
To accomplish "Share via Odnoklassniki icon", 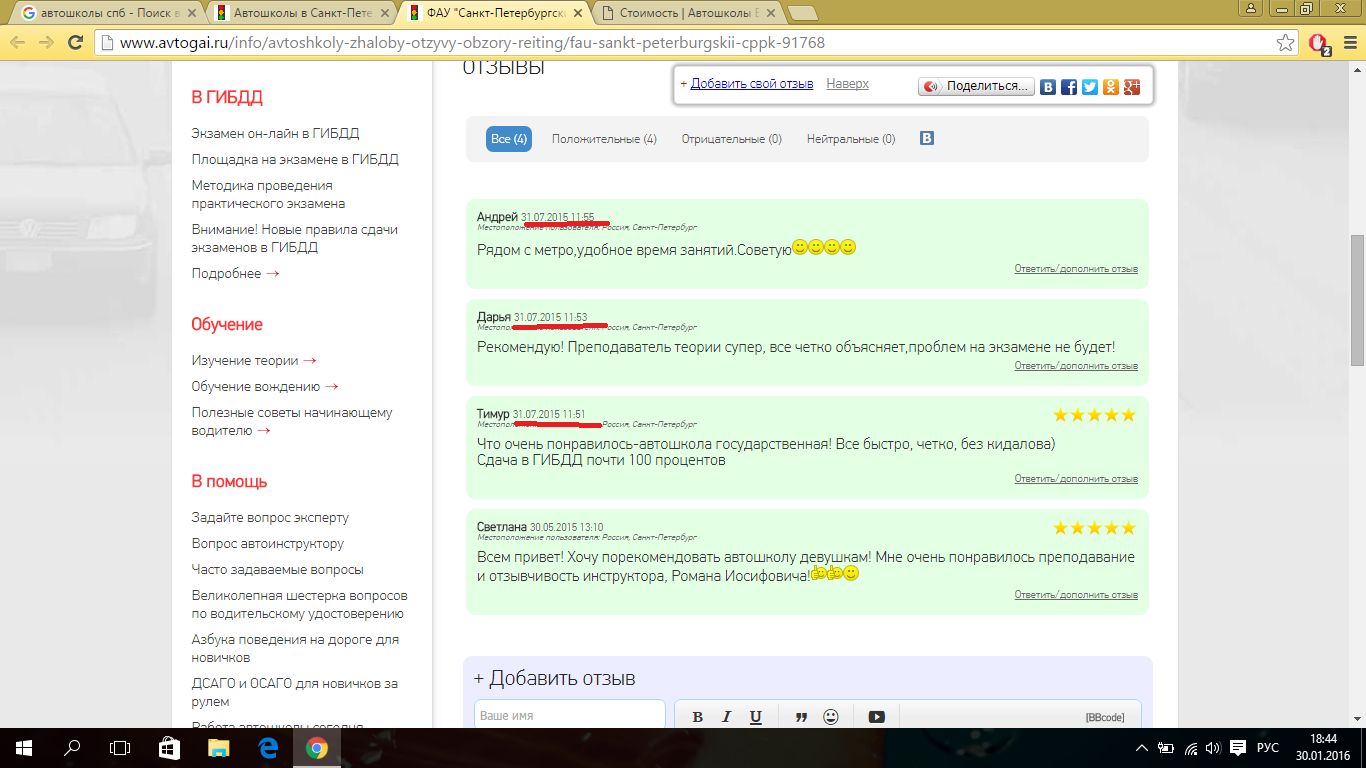I will pyautogui.click(x=1111, y=87).
